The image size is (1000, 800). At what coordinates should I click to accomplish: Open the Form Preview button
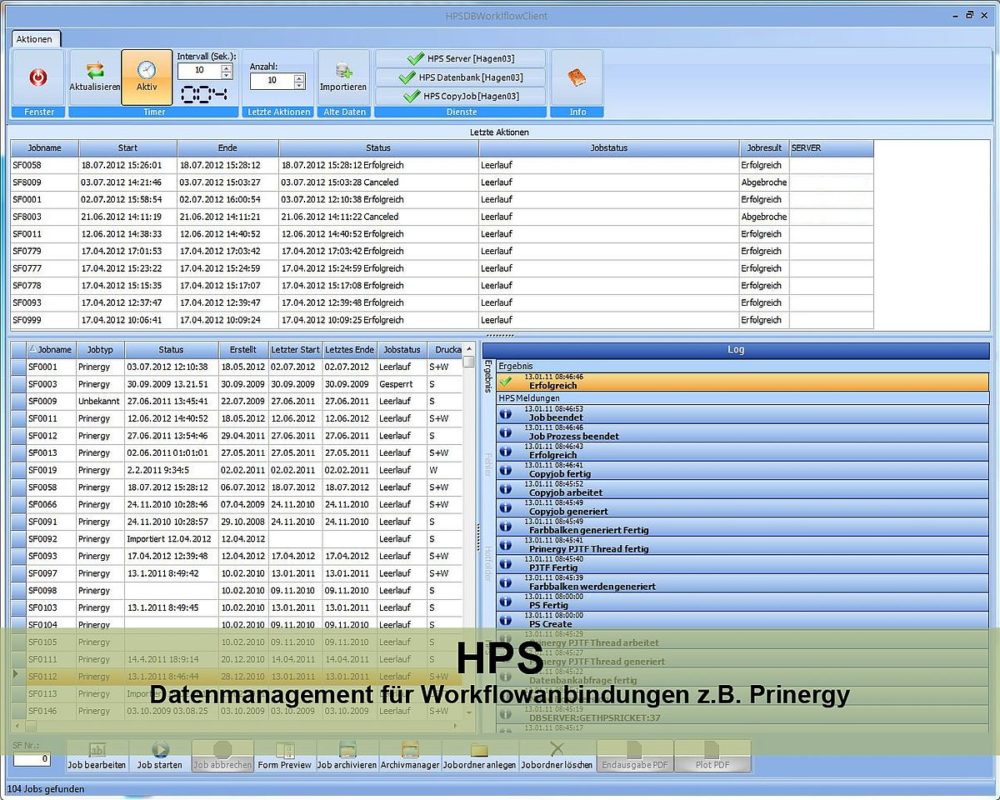(284, 756)
